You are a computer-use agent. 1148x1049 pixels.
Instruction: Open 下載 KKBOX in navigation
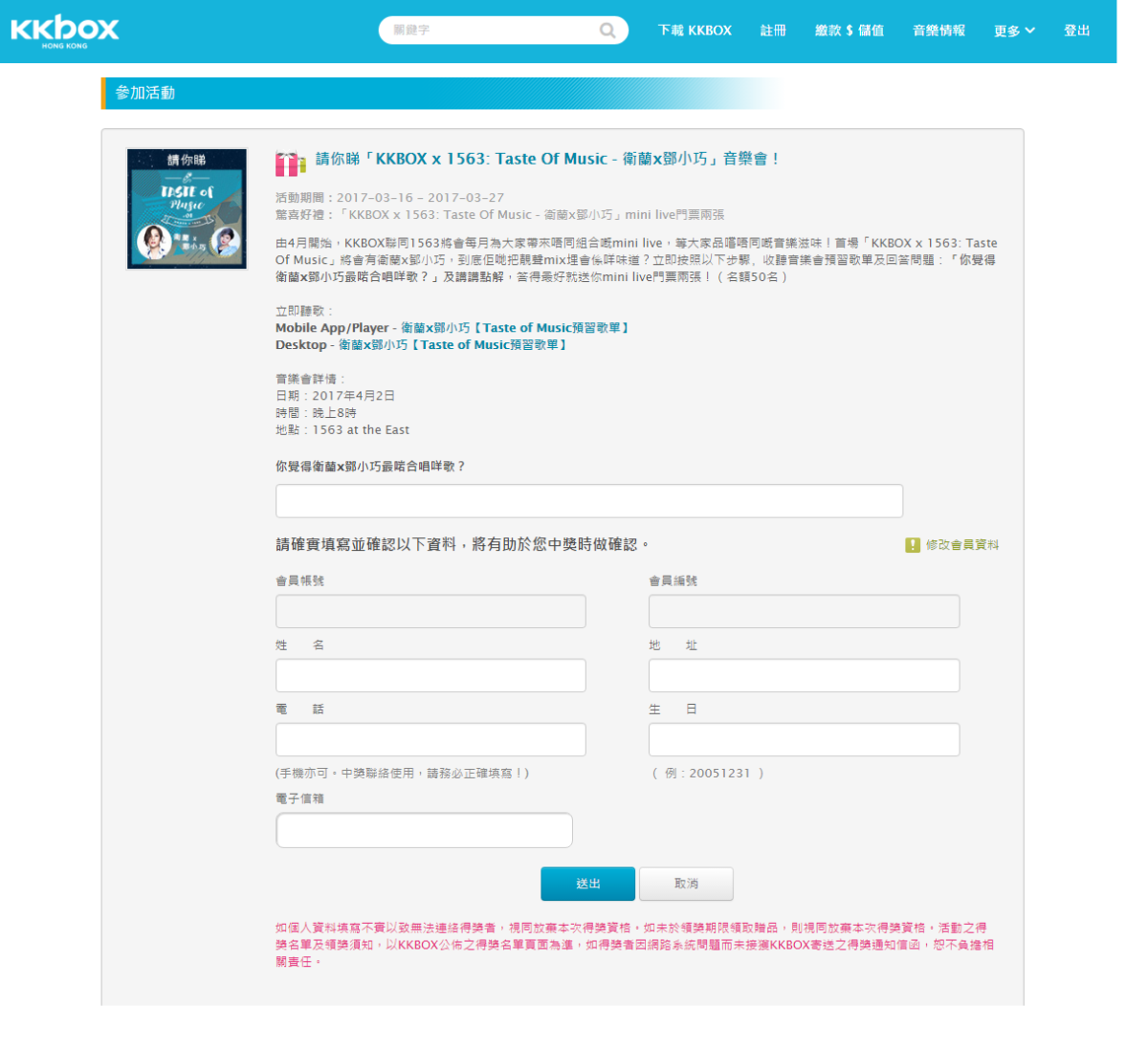(695, 31)
